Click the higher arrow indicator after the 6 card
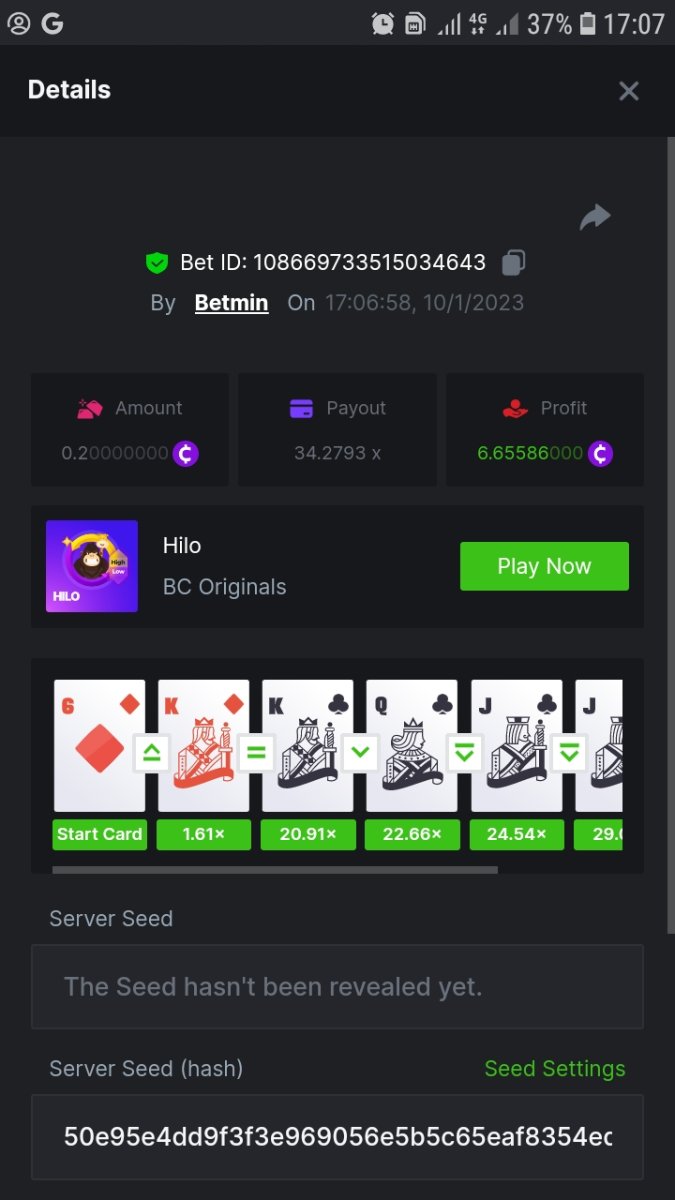675x1200 pixels. pyautogui.click(x=151, y=753)
